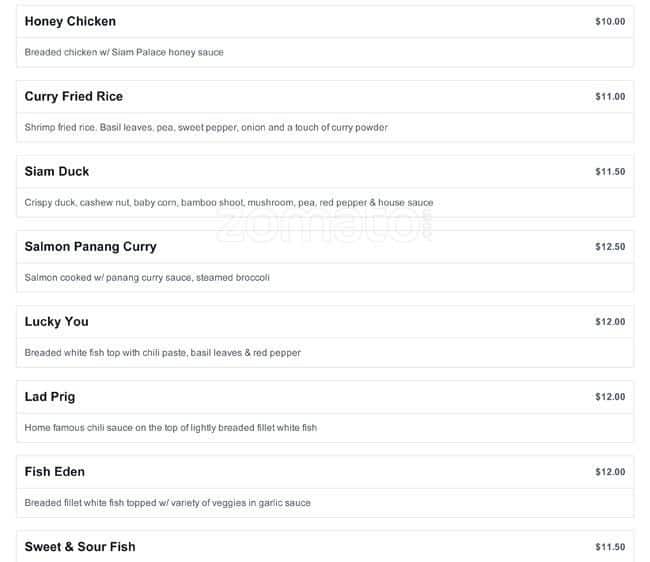This screenshot has height=562, width=650.
Task: Select the shrimp fried rice description
Action: pos(206,127)
